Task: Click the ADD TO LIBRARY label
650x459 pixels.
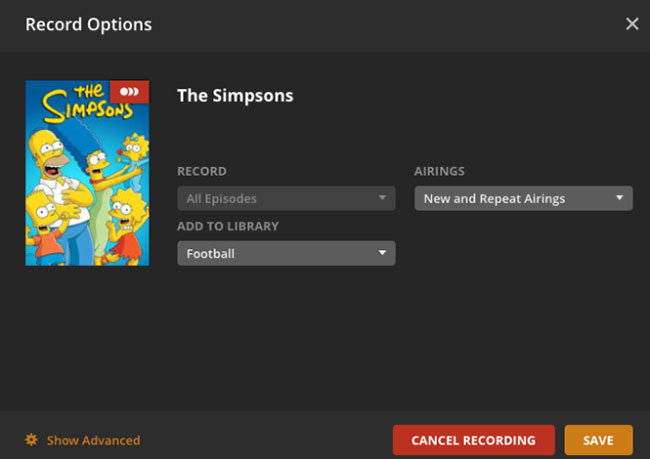Action: pos(228,226)
